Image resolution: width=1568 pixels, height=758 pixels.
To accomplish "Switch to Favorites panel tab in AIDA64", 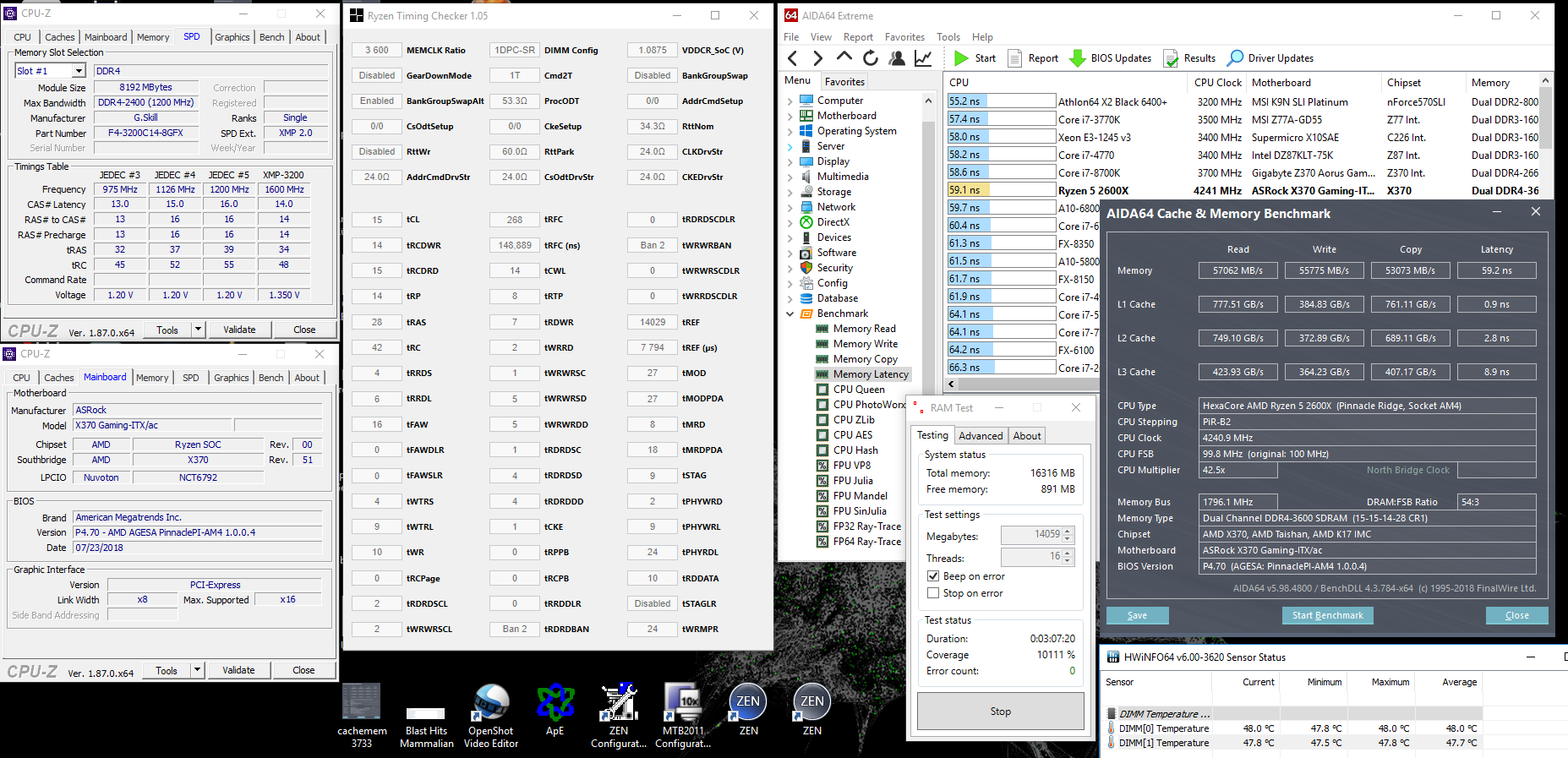I will (844, 82).
